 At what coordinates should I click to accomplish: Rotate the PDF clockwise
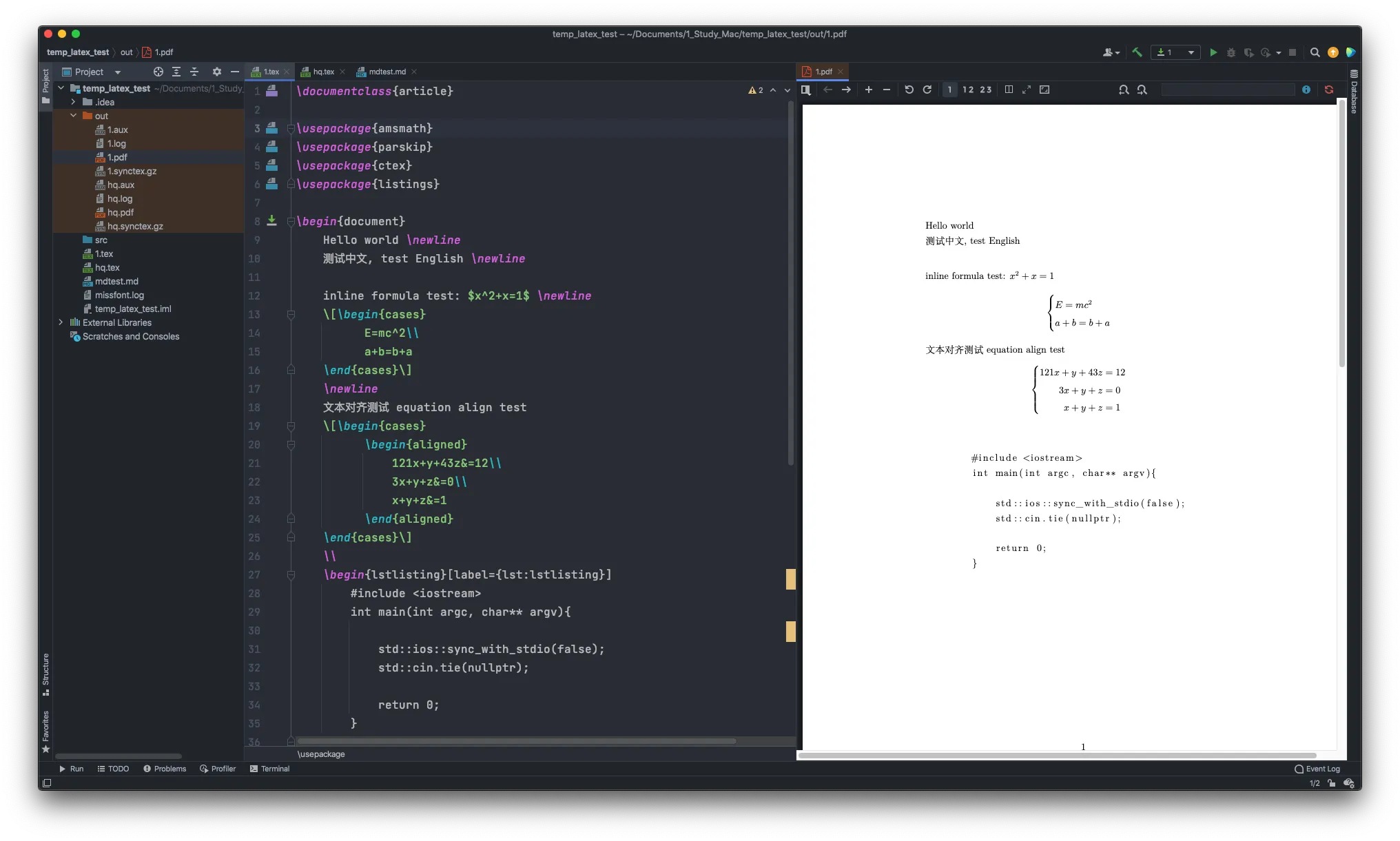[927, 90]
